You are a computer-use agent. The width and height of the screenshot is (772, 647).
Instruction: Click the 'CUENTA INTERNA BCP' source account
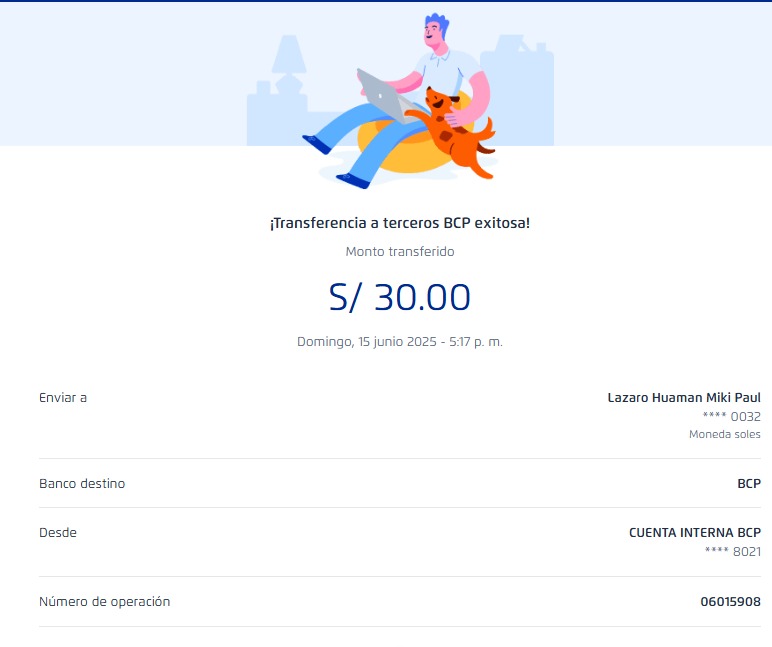click(x=694, y=533)
